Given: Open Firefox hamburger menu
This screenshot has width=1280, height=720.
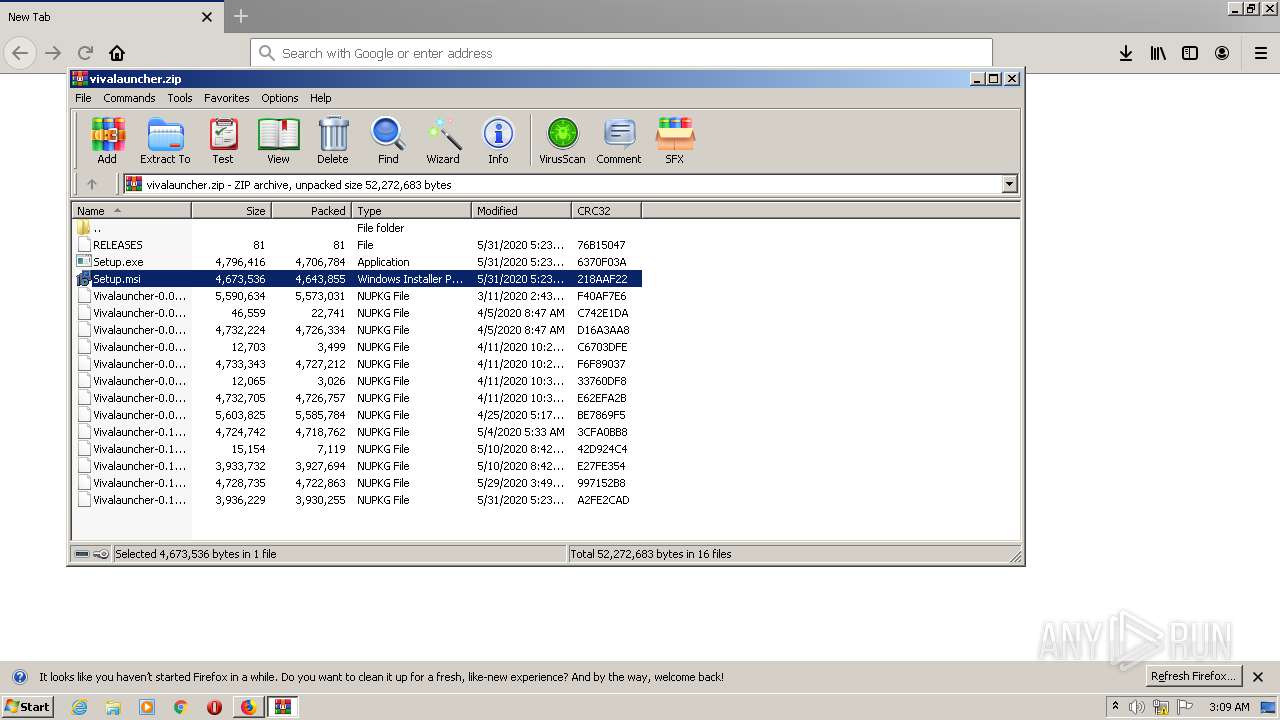Looking at the screenshot, I should click(x=1262, y=53).
